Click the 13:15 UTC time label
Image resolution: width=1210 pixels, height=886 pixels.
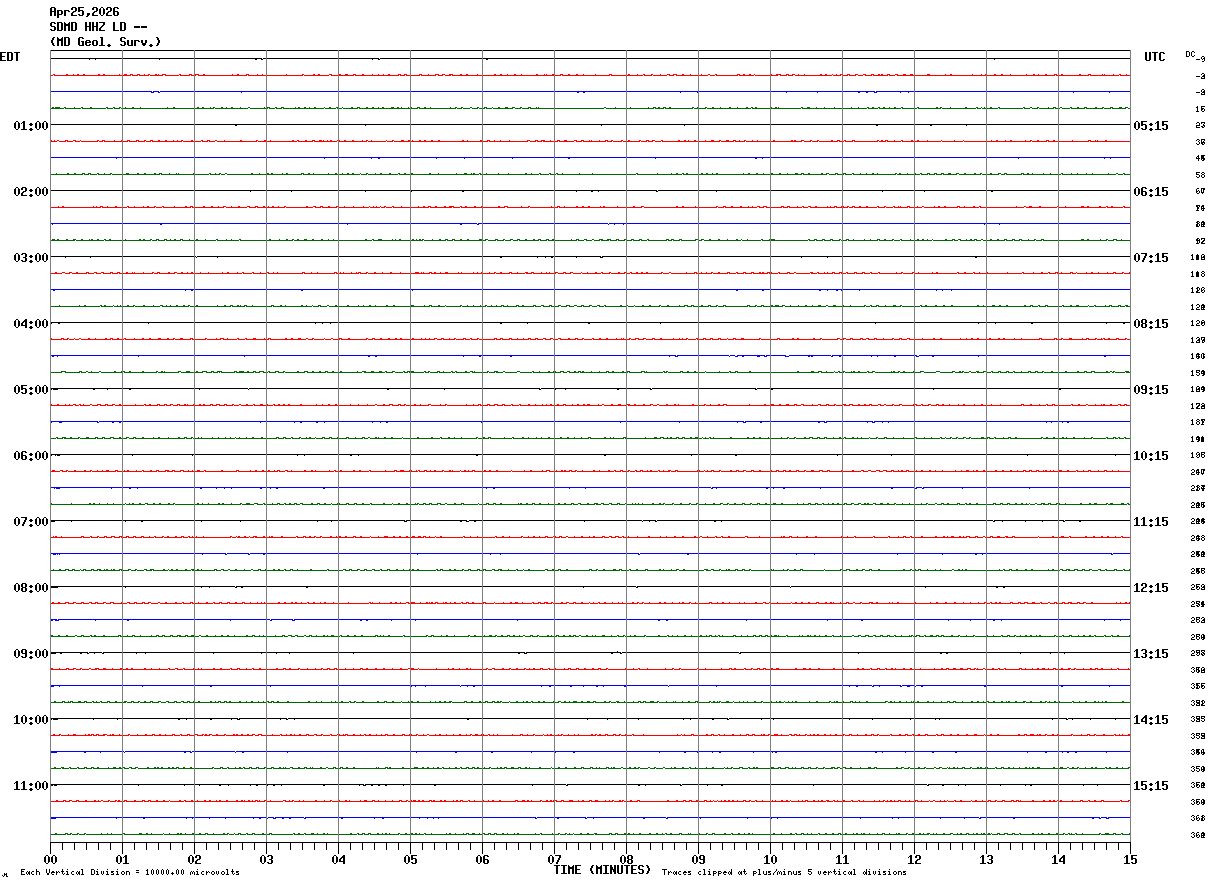[1150, 653]
